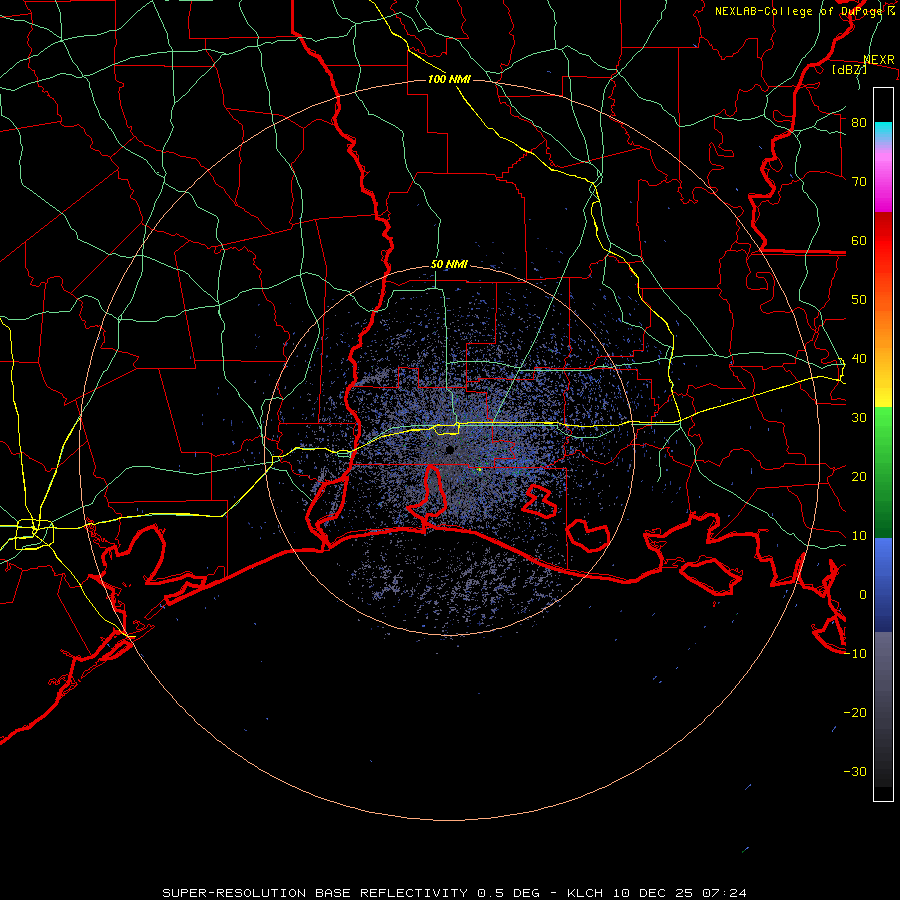The height and width of the screenshot is (900, 900).
Task: Click the cyan band of the color bar
Action: click(883, 131)
